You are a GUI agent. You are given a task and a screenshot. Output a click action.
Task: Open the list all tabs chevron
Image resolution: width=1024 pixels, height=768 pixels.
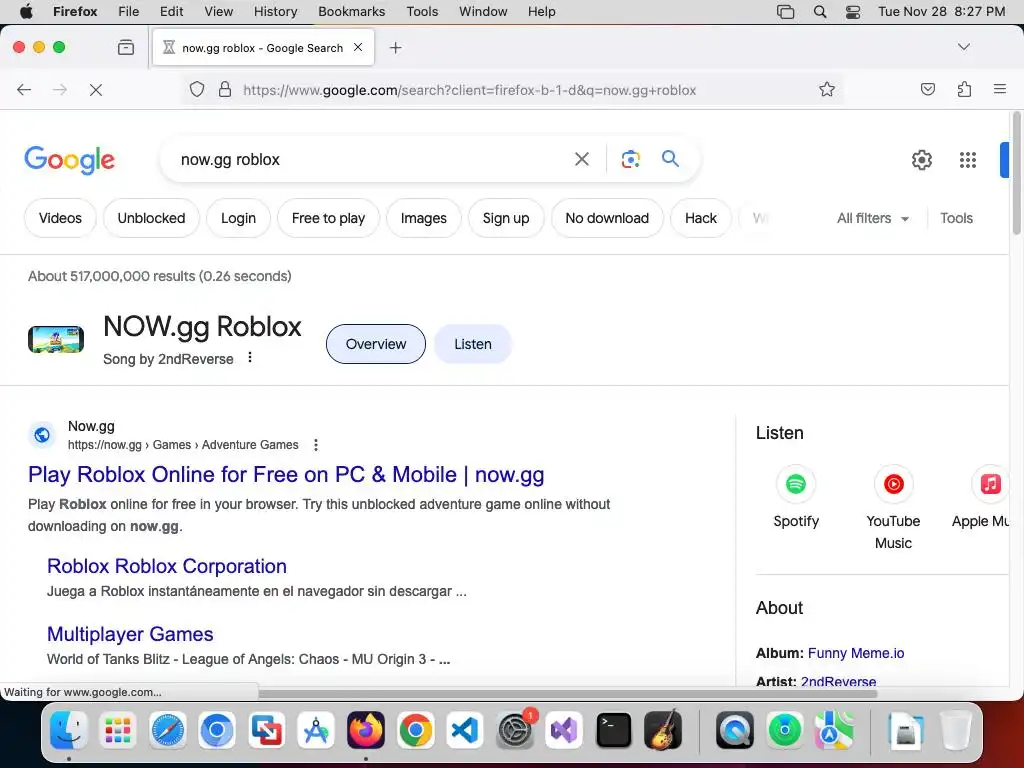[x=963, y=47]
